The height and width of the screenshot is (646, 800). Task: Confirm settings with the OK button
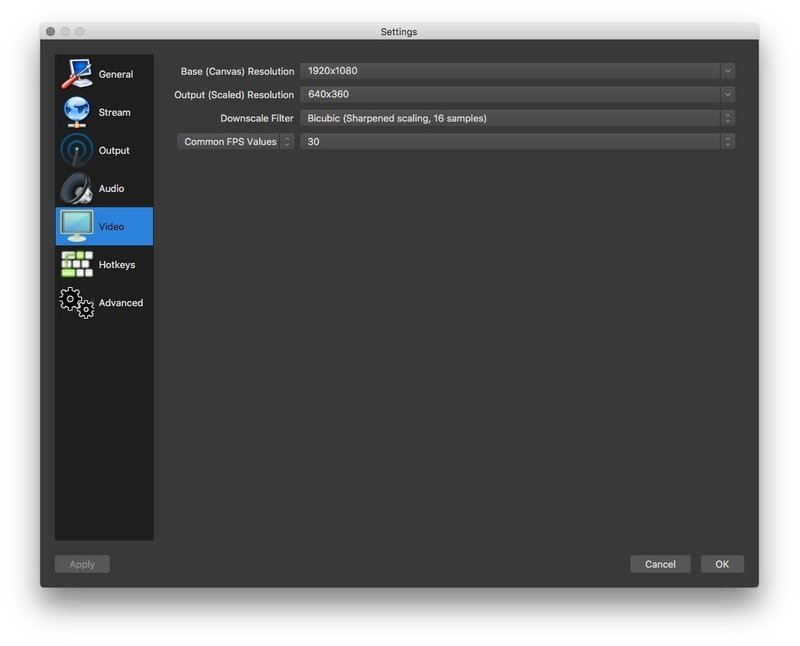click(x=722, y=564)
